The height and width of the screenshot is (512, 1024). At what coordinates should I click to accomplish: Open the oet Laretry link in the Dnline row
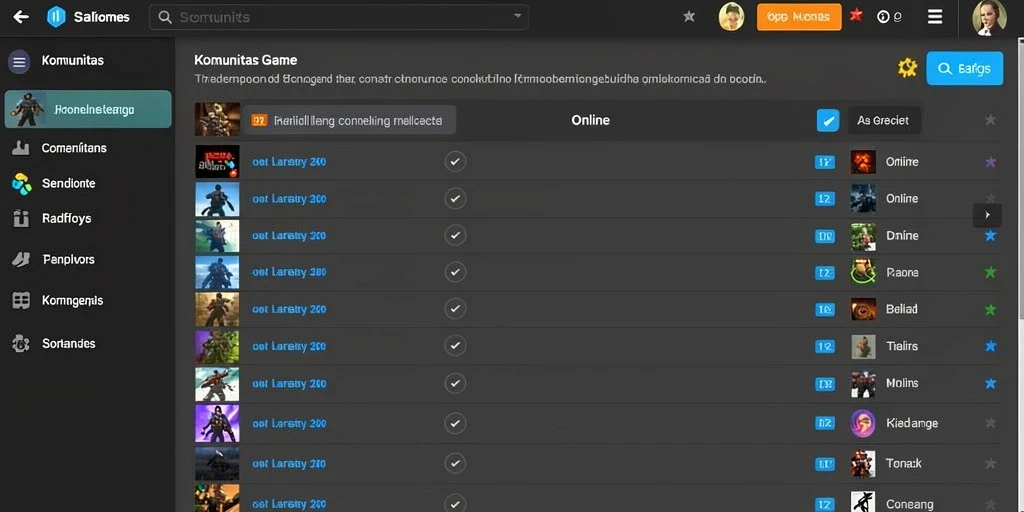289,236
